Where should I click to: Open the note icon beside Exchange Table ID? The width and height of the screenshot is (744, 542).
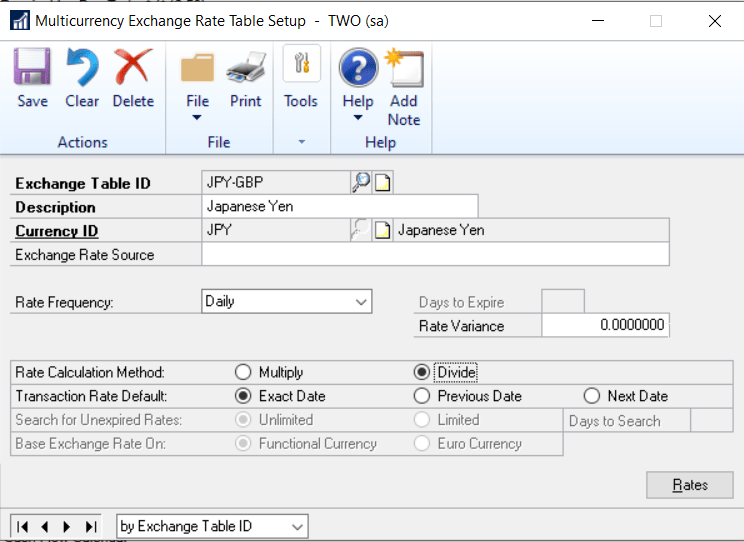(x=383, y=182)
